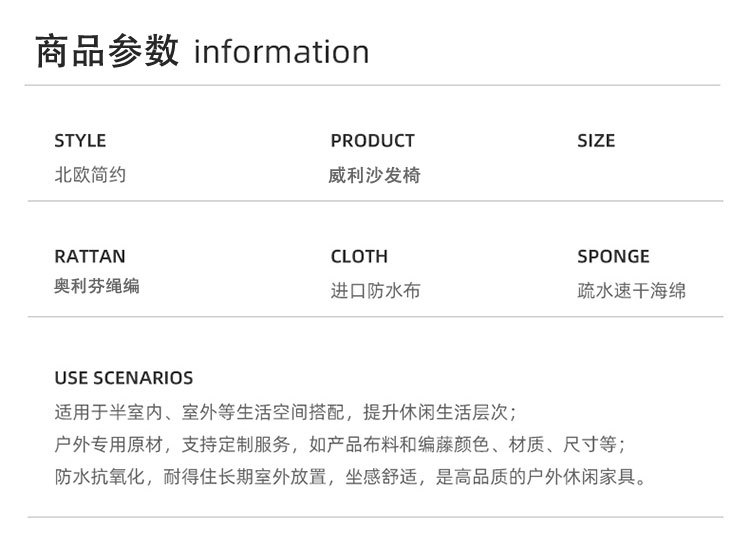Screen dimensions: 750x540
Task: Click the line starting with 适用于半室内
Action: pos(285,412)
